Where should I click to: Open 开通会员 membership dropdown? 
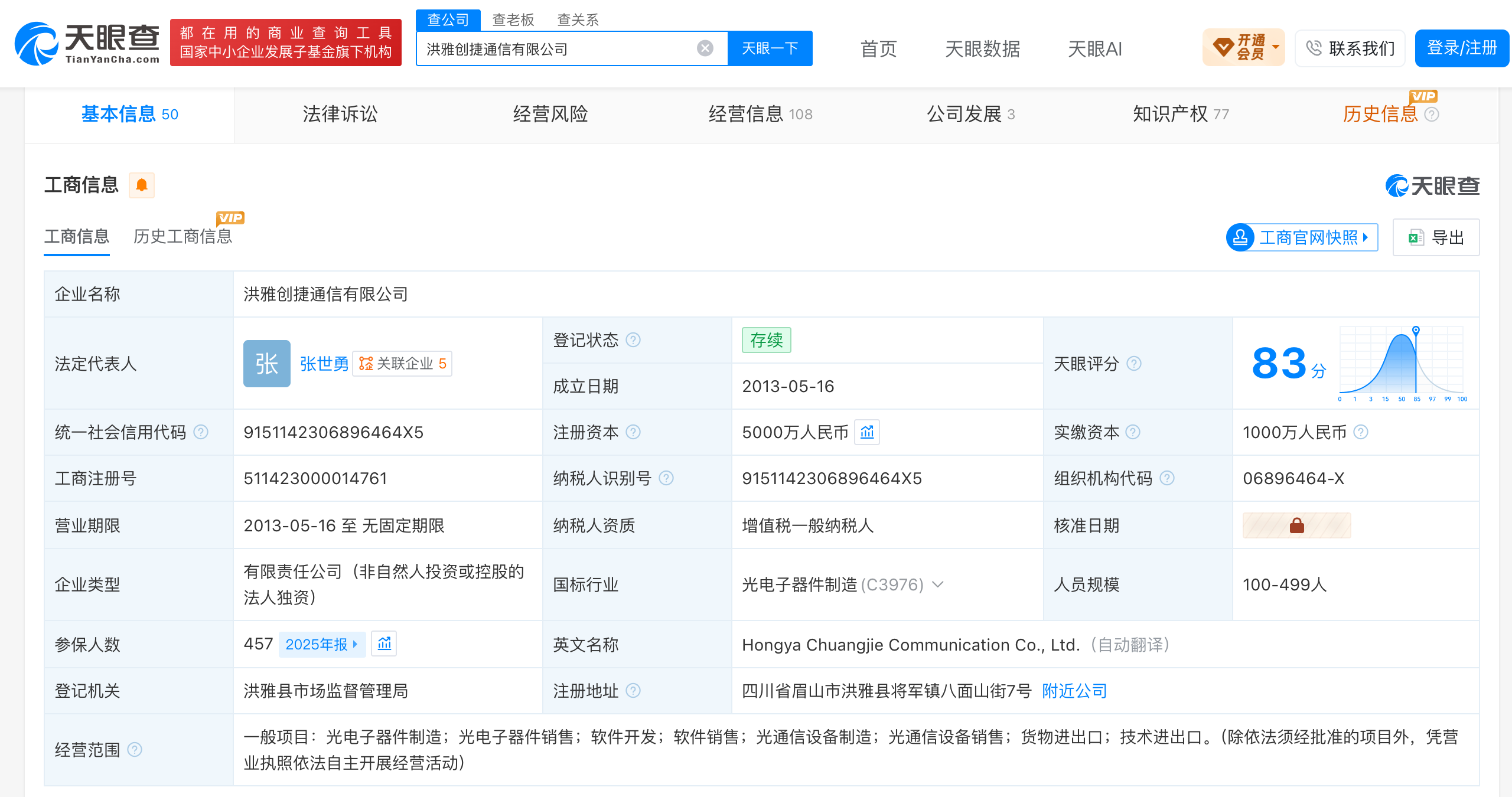[1243, 47]
